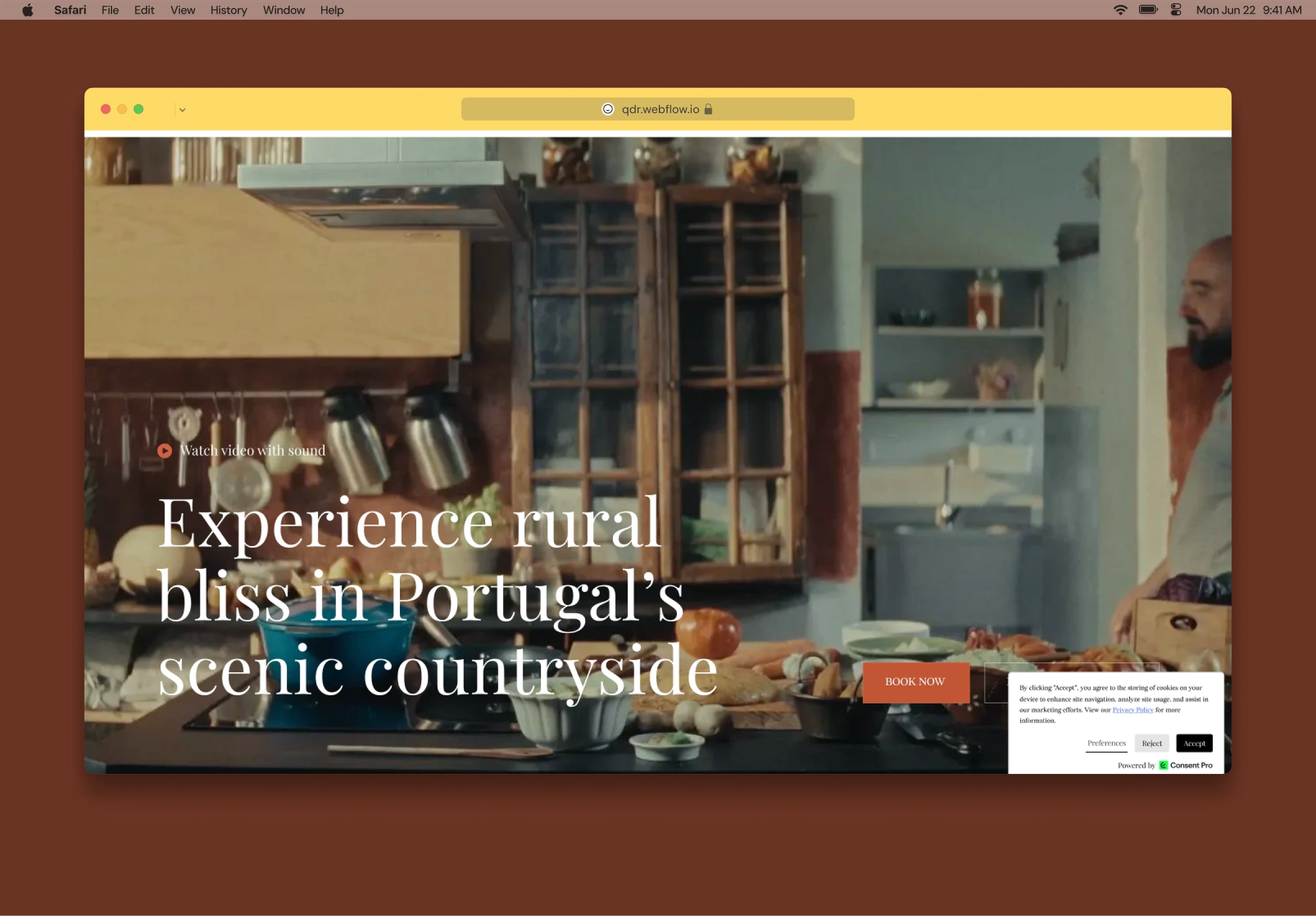Click 'Watch video with sound' text
Screen dimensions: 1316x916
(252, 451)
